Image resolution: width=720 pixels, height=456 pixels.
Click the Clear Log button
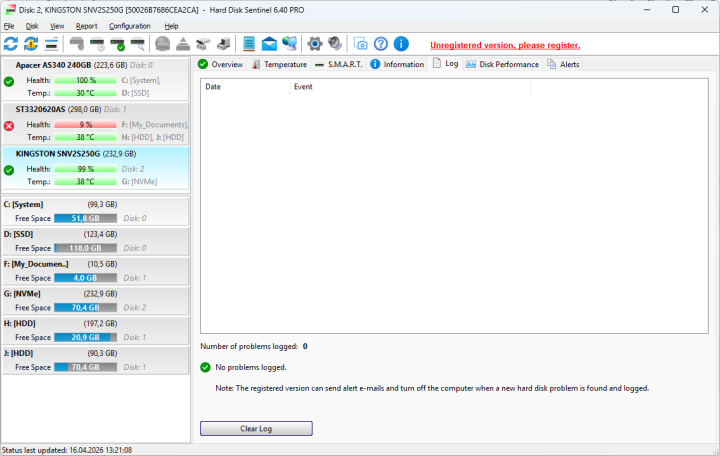(256, 428)
